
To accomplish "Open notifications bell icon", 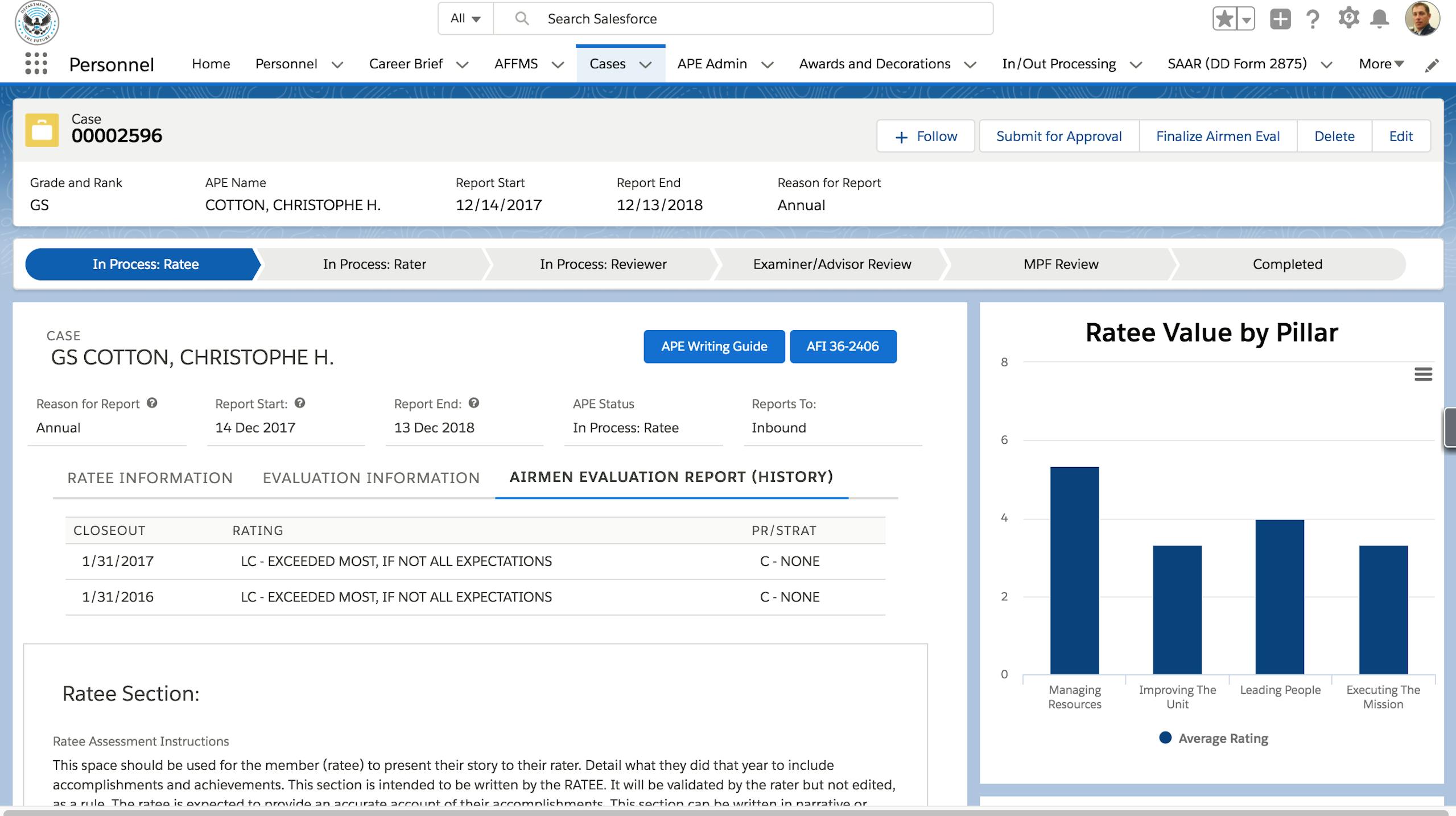I will point(1379,19).
